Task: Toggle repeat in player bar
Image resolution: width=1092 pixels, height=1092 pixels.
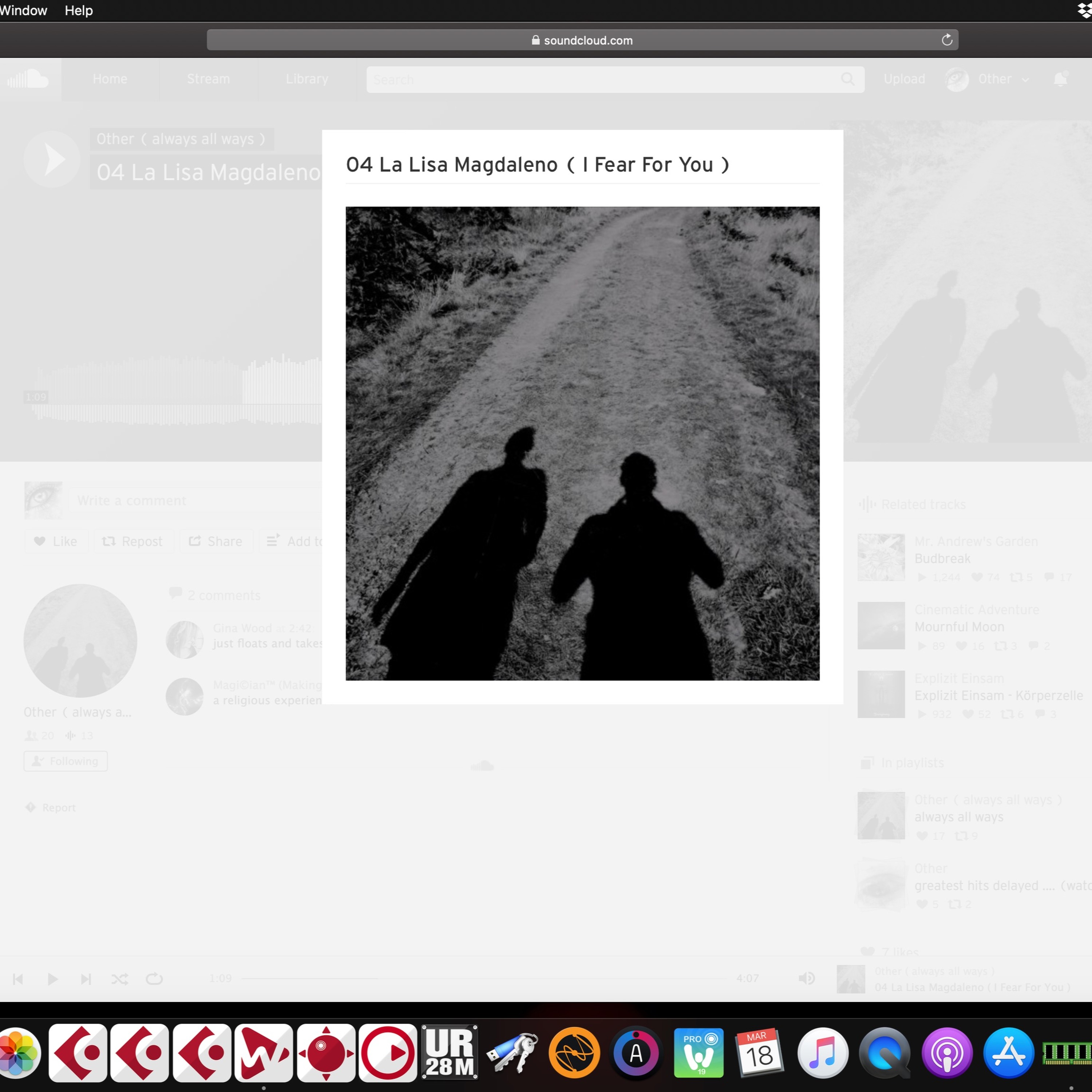Action: (154, 978)
